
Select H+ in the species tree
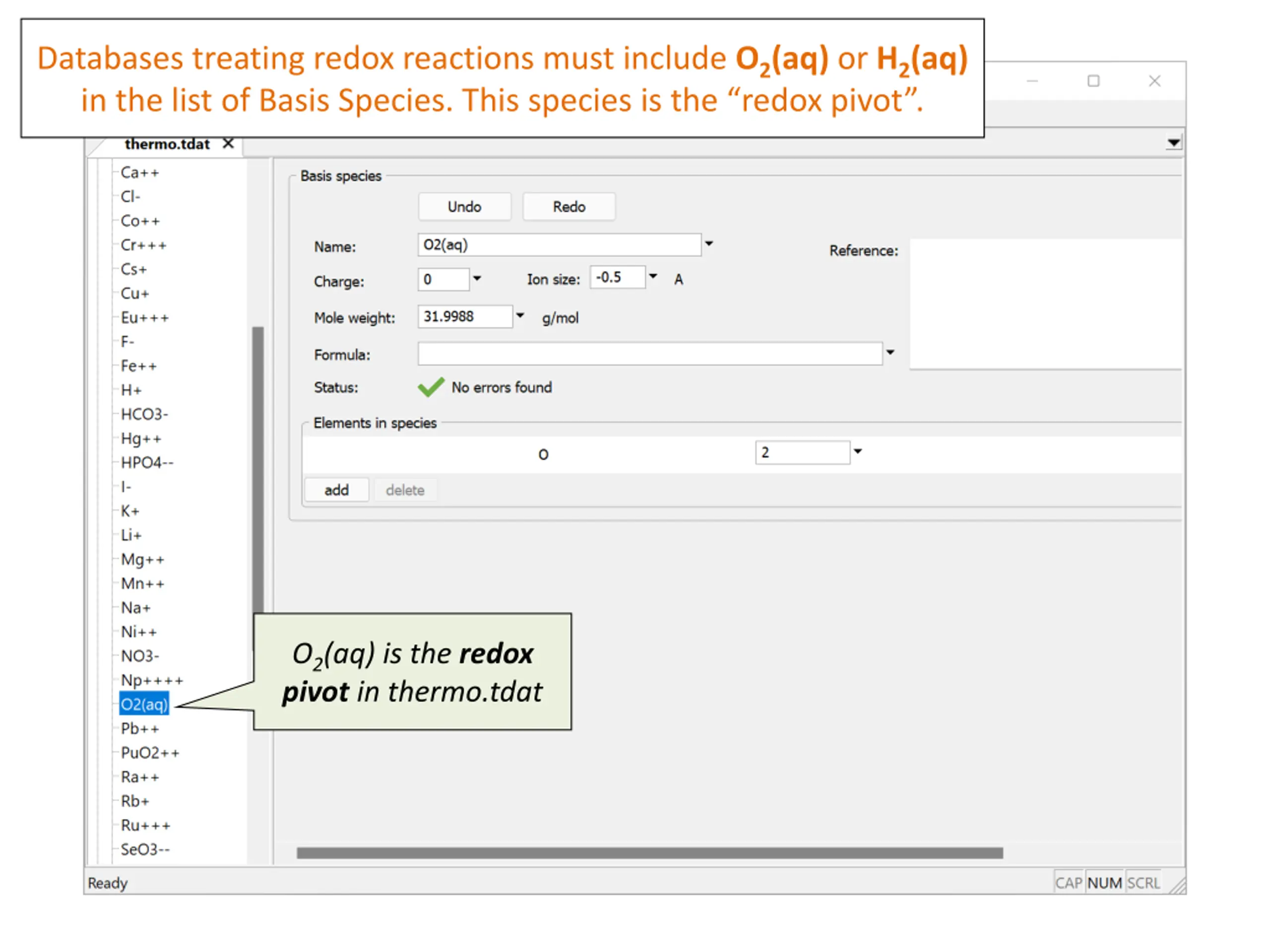pos(131,390)
